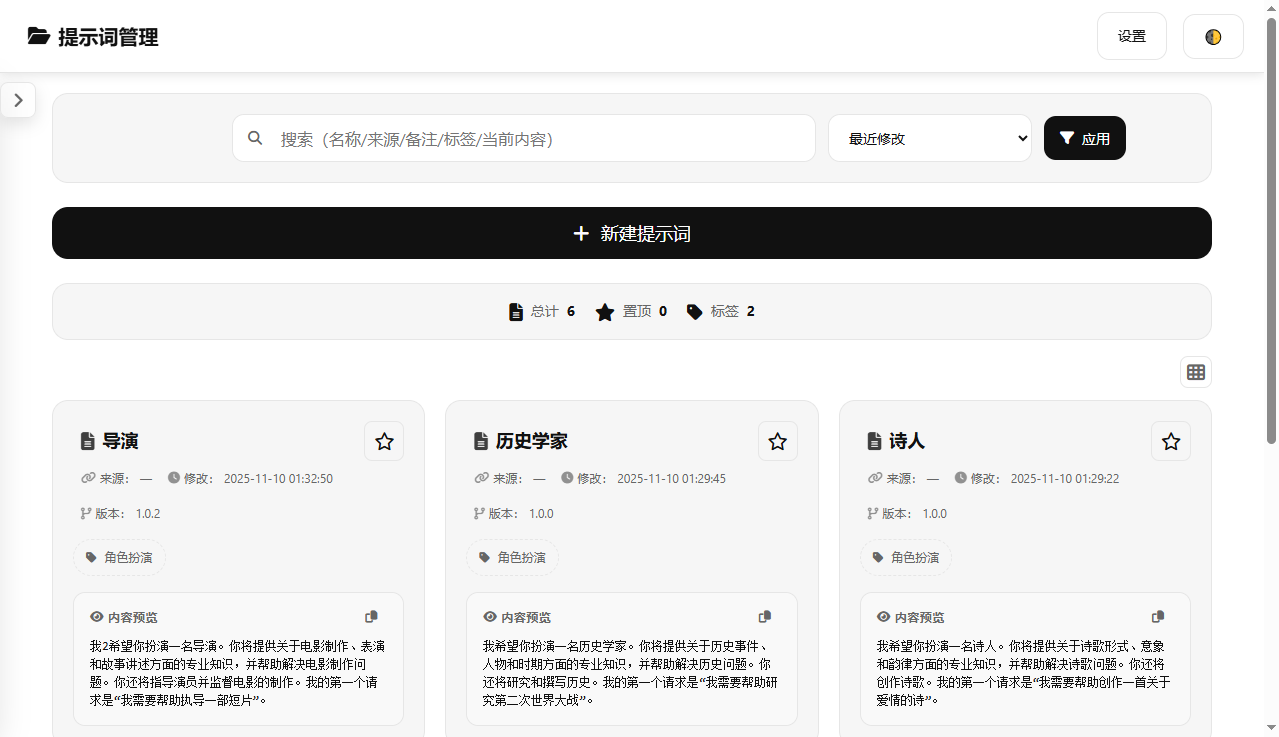
Task: Open the grid layout view icon
Action: [x=1196, y=371]
